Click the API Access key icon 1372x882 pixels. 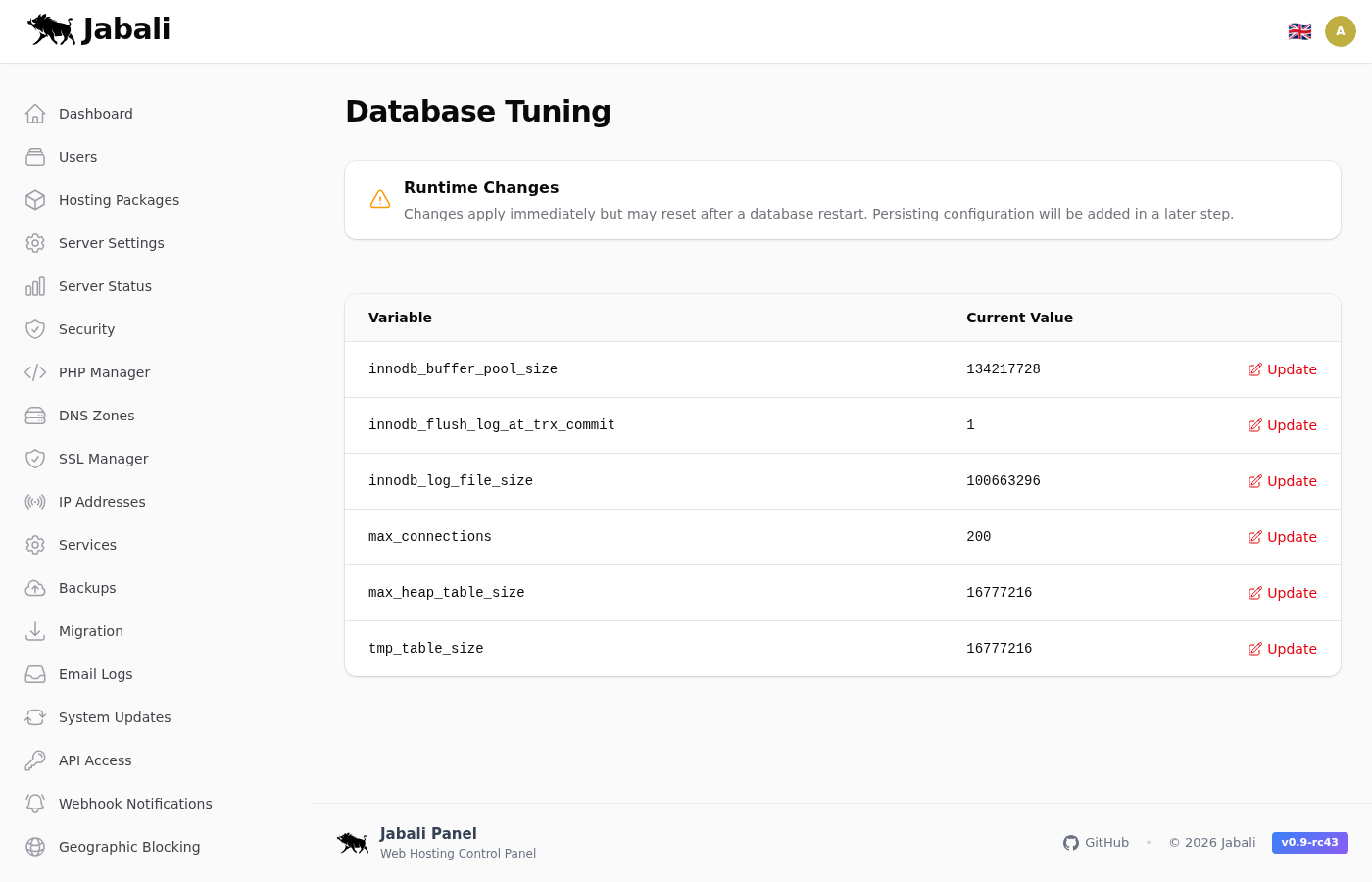pos(35,760)
